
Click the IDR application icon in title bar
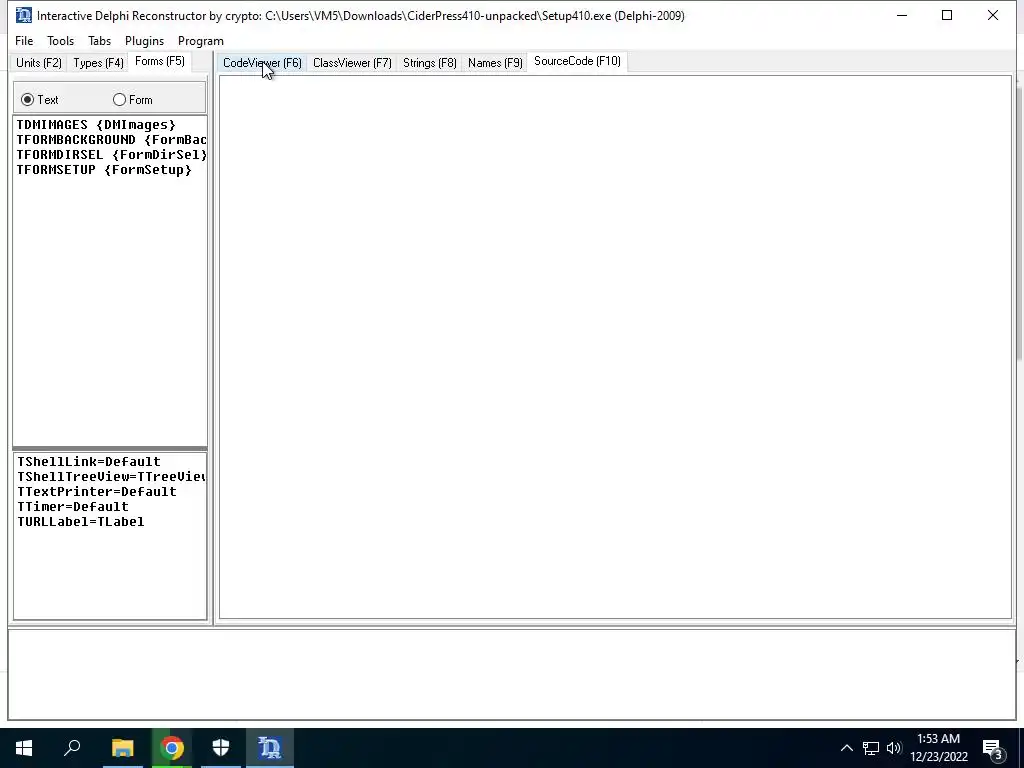(24, 15)
